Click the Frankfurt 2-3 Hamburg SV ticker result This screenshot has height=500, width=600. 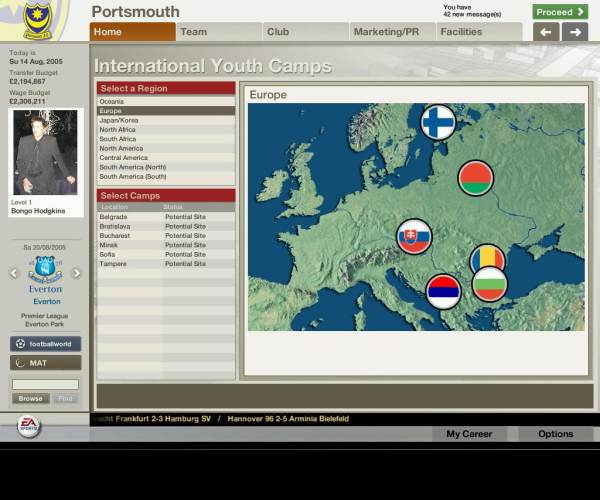coord(163,419)
